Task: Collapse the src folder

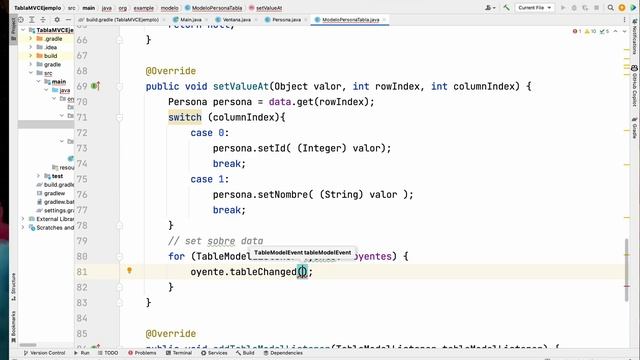Action: (x=31, y=73)
